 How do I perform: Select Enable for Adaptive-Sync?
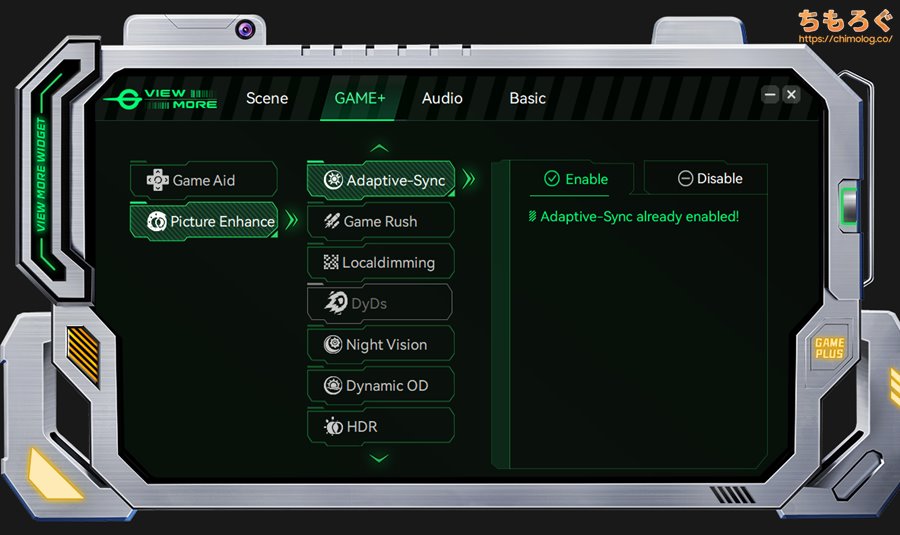pyautogui.click(x=575, y=179)
